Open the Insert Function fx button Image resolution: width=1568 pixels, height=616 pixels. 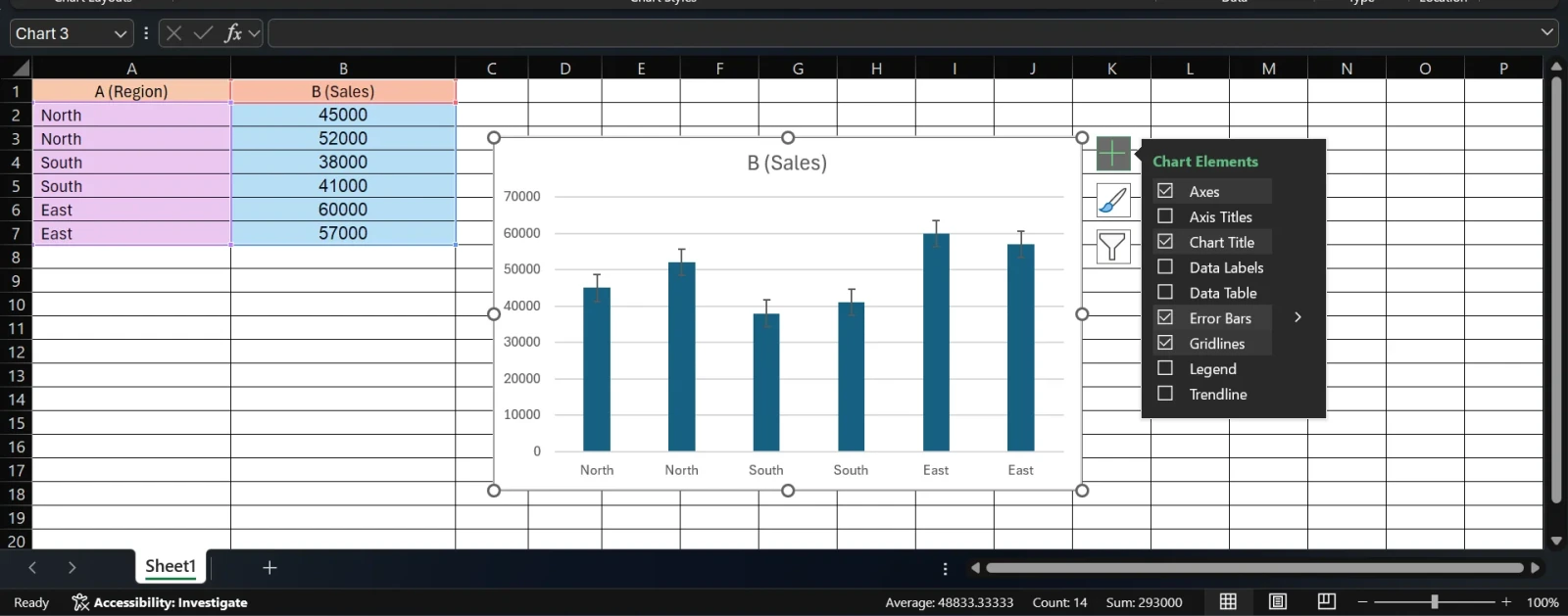(233, 33)
